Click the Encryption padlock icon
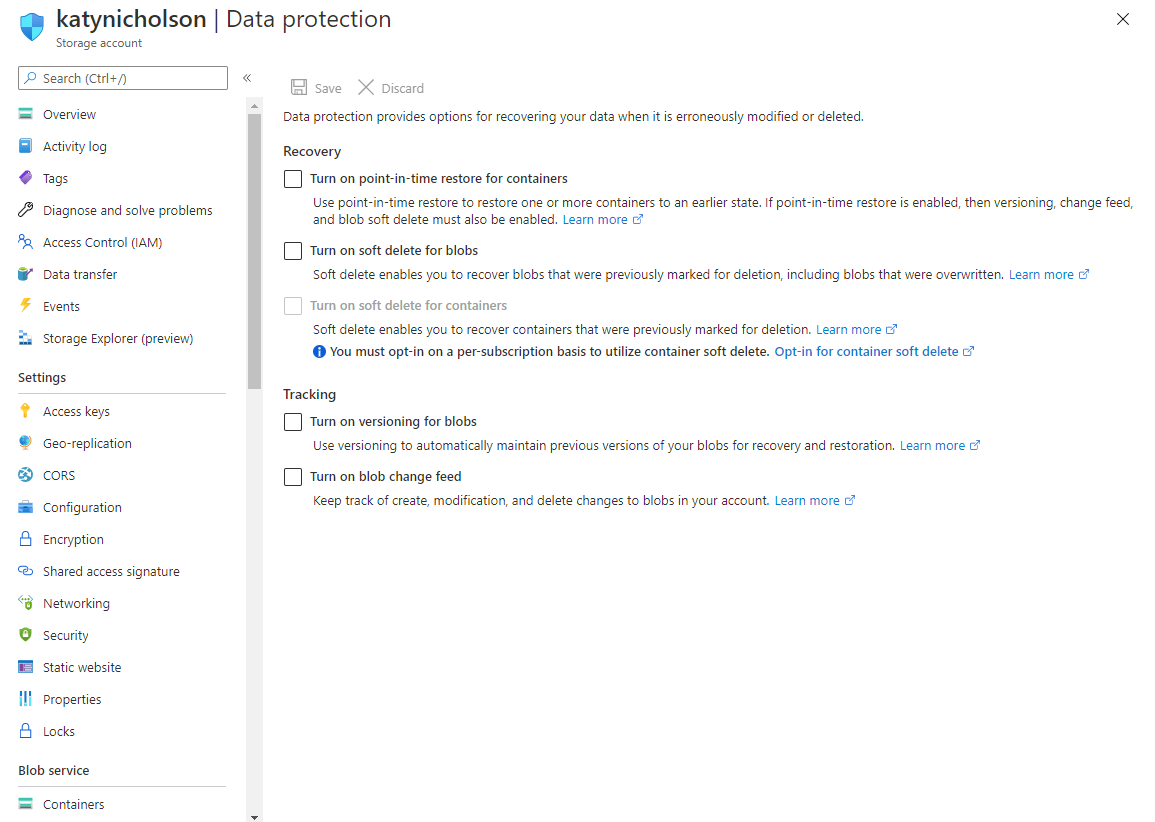The height and width of the screenshot is (822, 1155). pos(26,539)
